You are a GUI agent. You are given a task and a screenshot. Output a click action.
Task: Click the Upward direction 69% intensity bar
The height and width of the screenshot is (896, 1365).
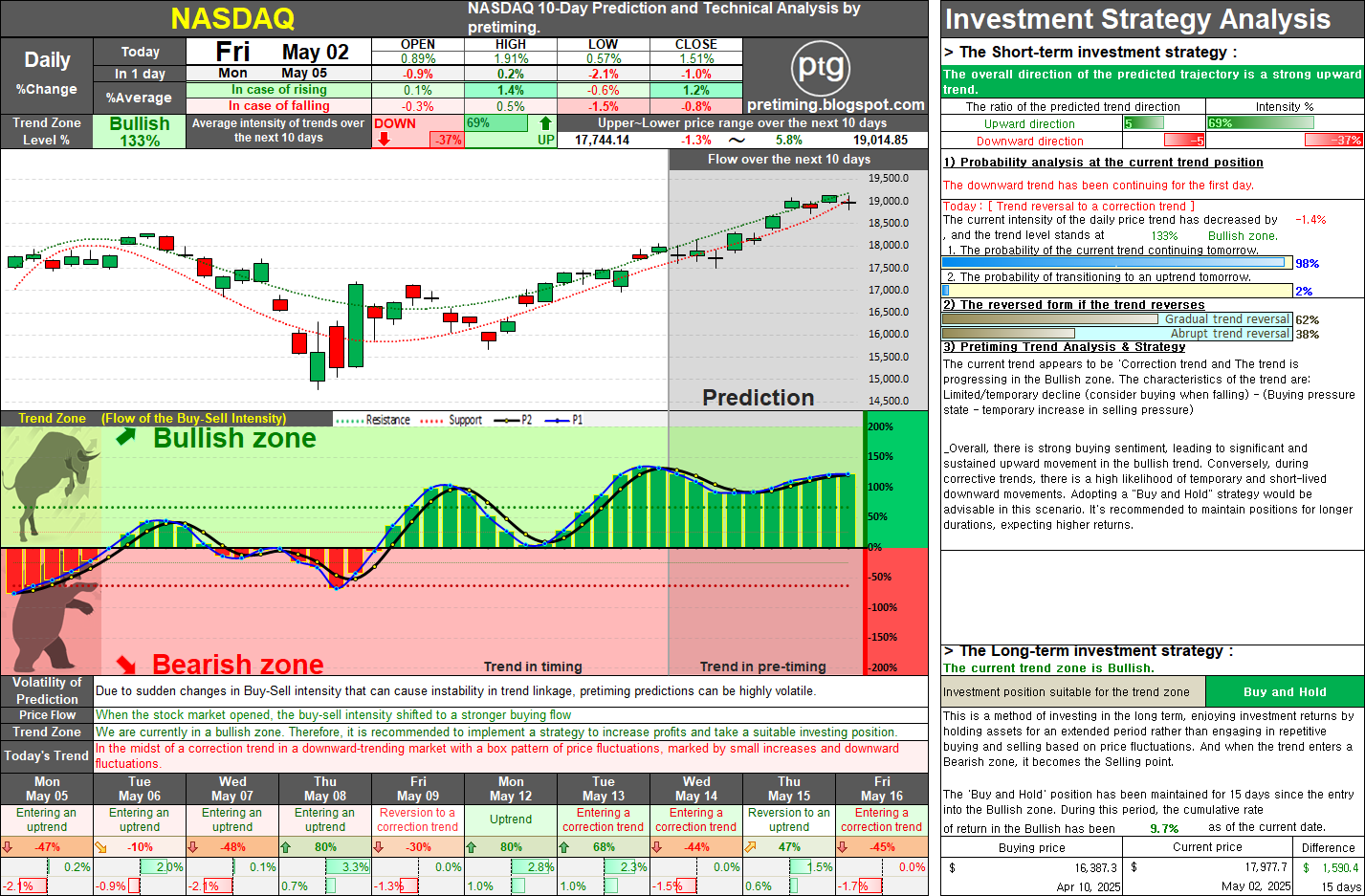coord(1260,123)
